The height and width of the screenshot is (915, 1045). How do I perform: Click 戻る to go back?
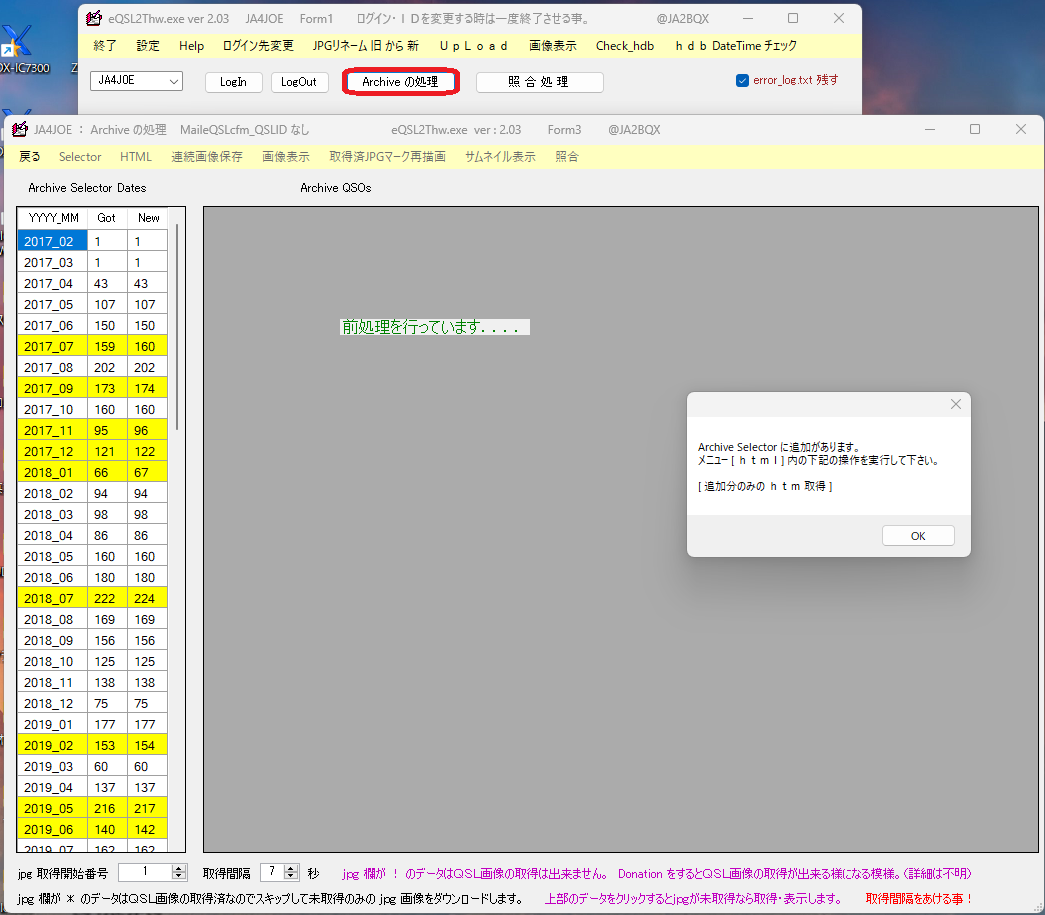pos(29,156)
